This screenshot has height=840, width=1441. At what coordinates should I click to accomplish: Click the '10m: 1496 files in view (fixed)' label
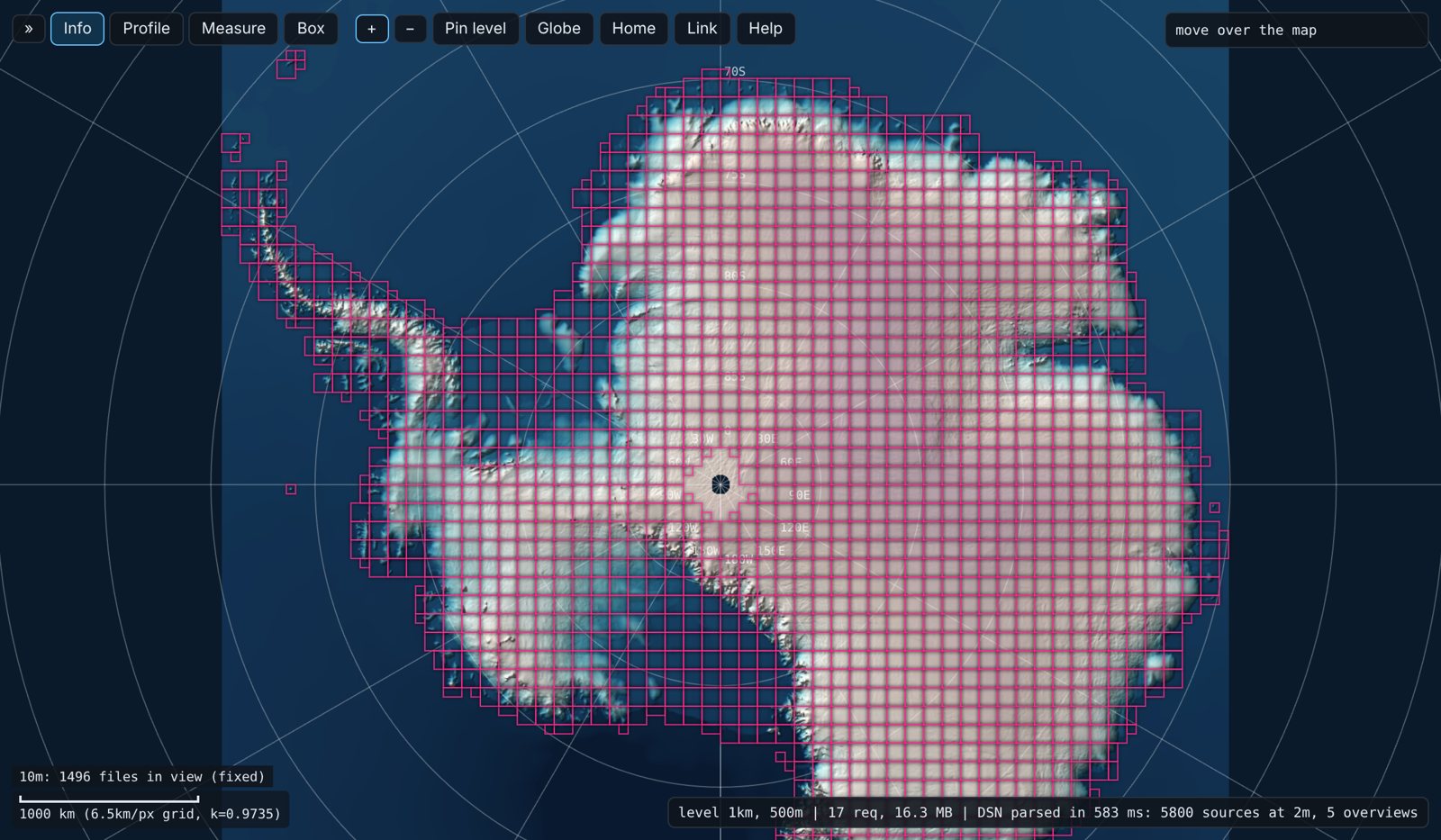coord(142,776)
